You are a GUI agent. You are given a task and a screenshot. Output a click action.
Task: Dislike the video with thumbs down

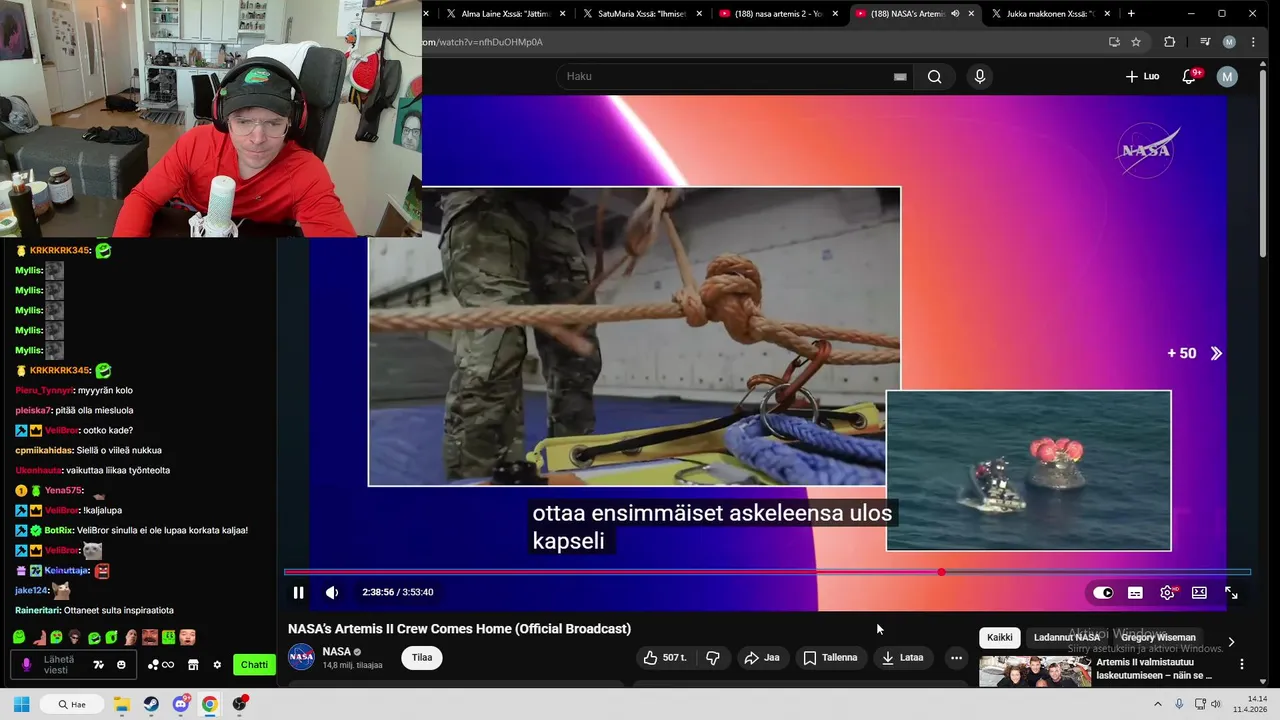pyautogui.click(x=713, y=657)
